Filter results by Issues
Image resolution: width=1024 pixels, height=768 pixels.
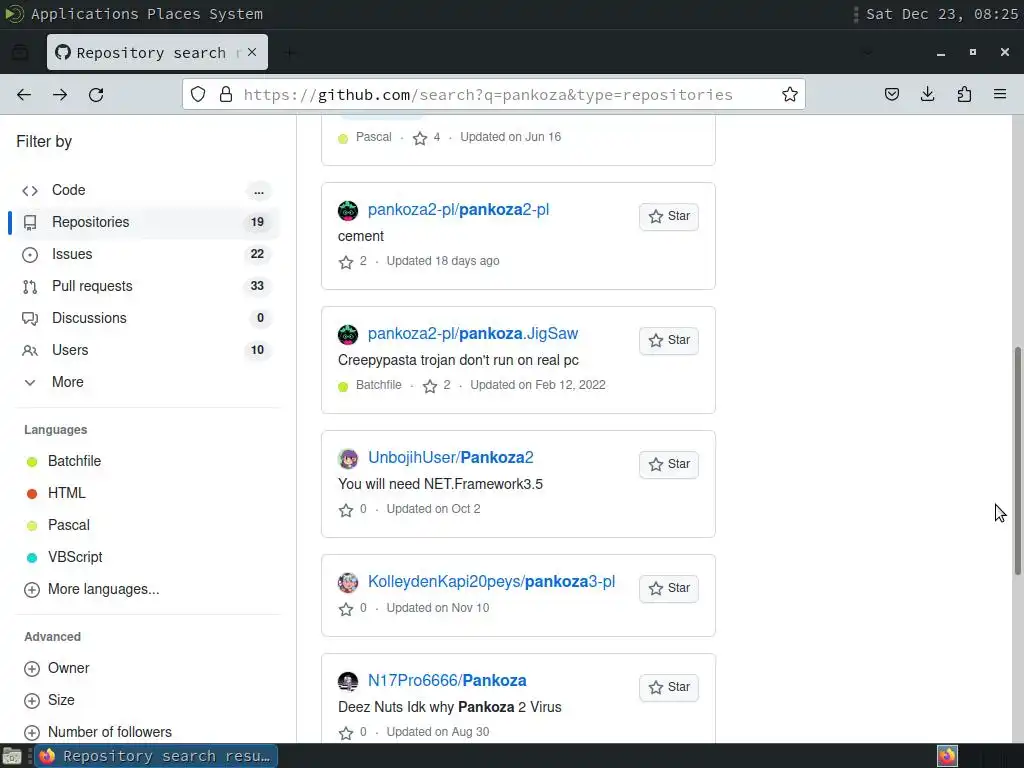(145, 254)
